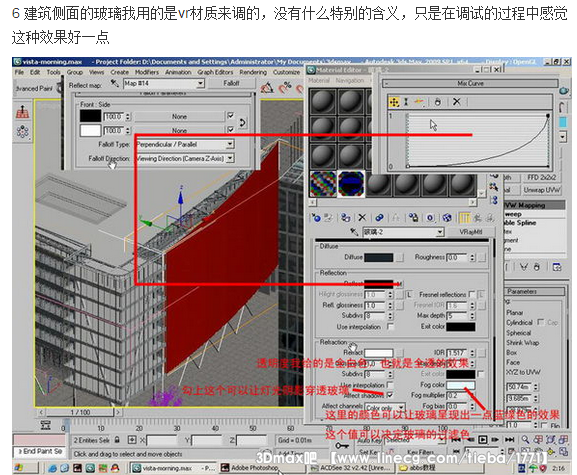The image size is (577, 475).
Task: Toggle the Fresnel reflections checkbox
Action: pos(472,294)
